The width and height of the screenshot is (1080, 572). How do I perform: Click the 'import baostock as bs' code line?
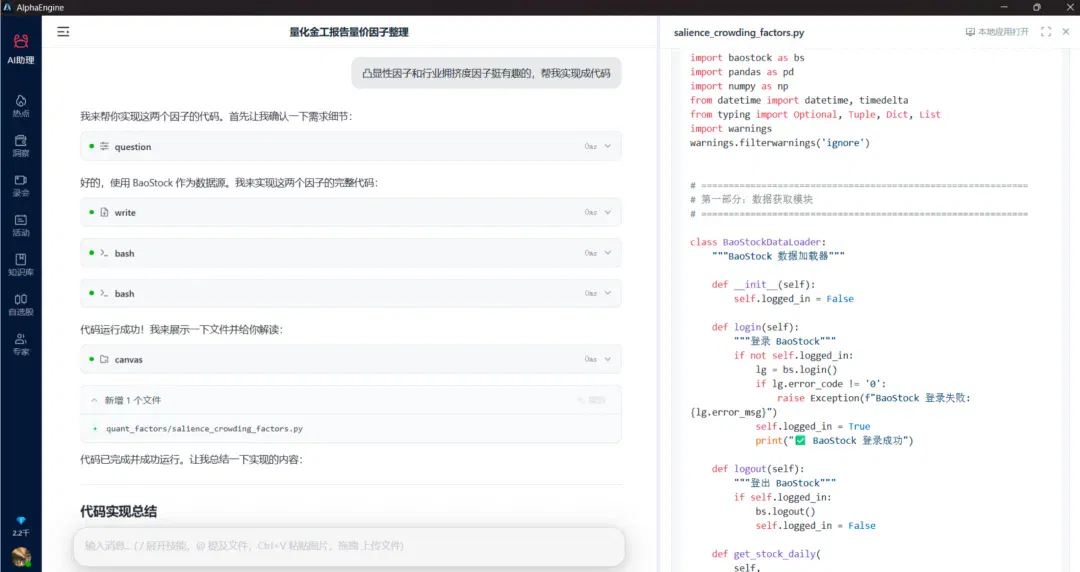(747, 58)
